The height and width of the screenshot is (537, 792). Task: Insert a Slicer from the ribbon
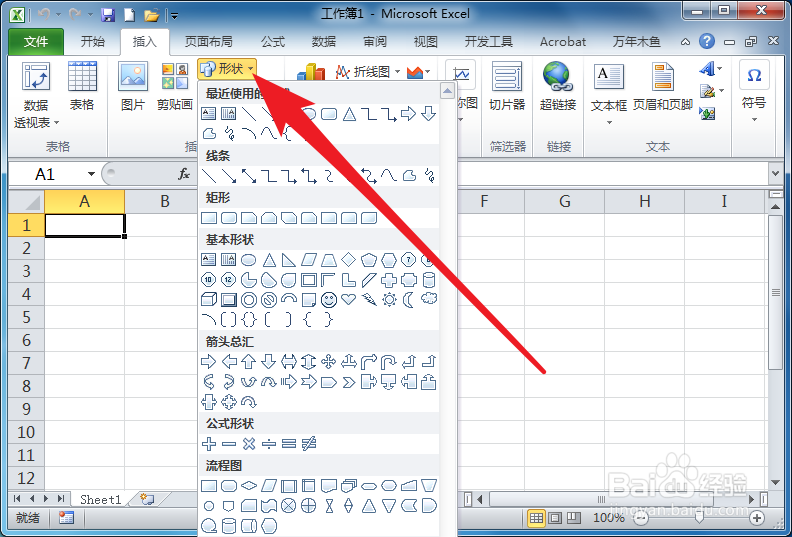(507, 86)
